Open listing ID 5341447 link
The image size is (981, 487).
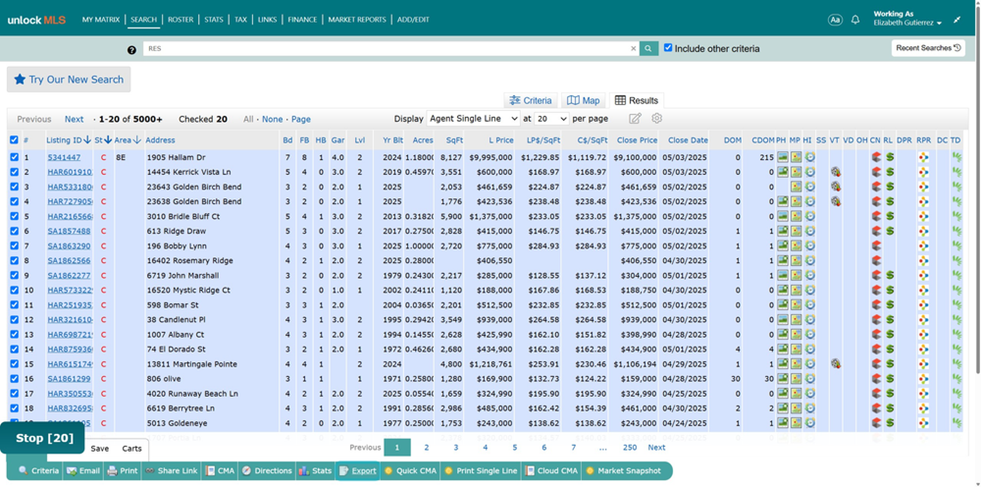pyautogui.click(x=64, y=157)
